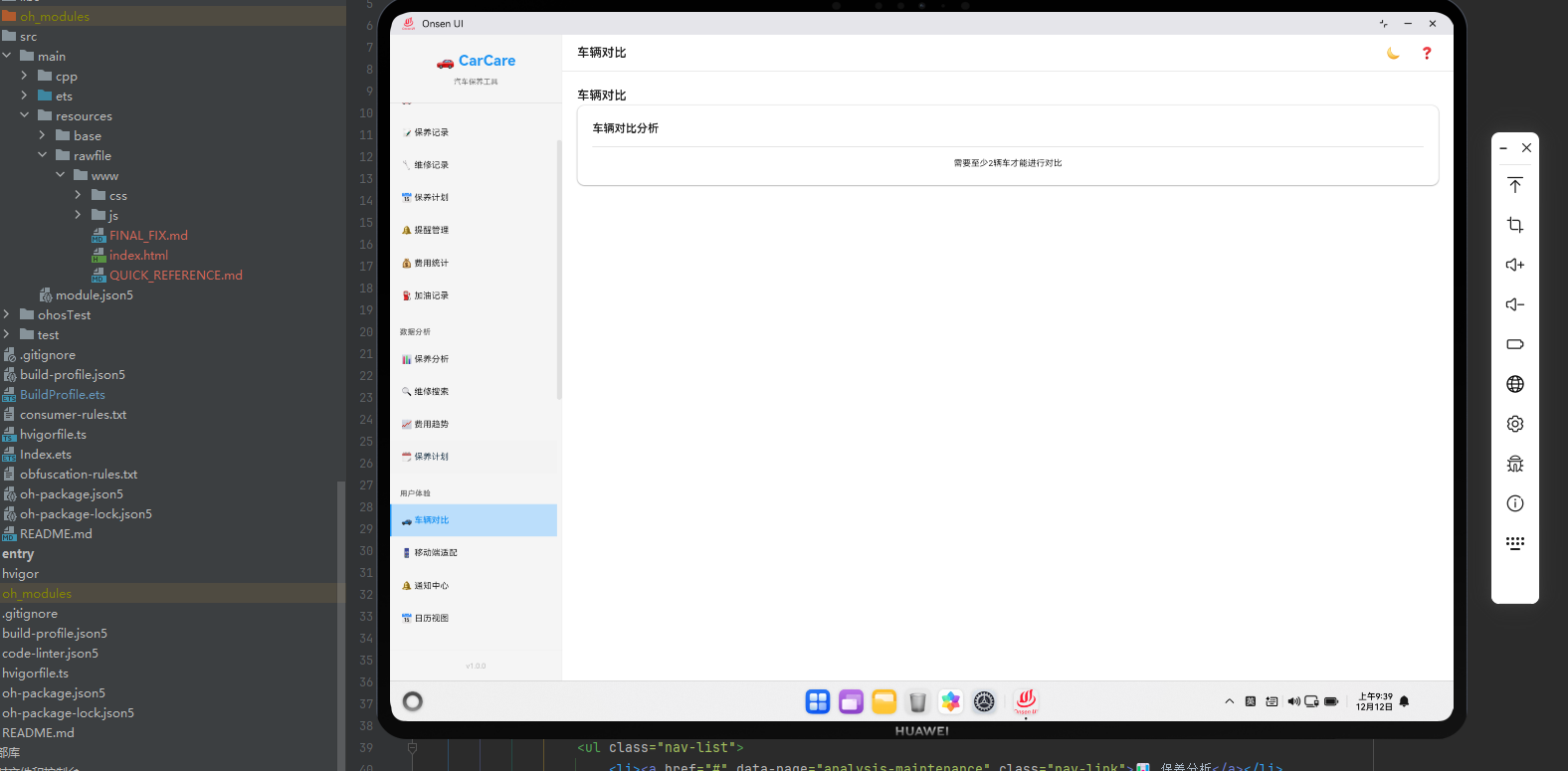Open 通知中心 in the sidebar
The width and height of the screenshot is (1568, 771).
coord(474,586)
